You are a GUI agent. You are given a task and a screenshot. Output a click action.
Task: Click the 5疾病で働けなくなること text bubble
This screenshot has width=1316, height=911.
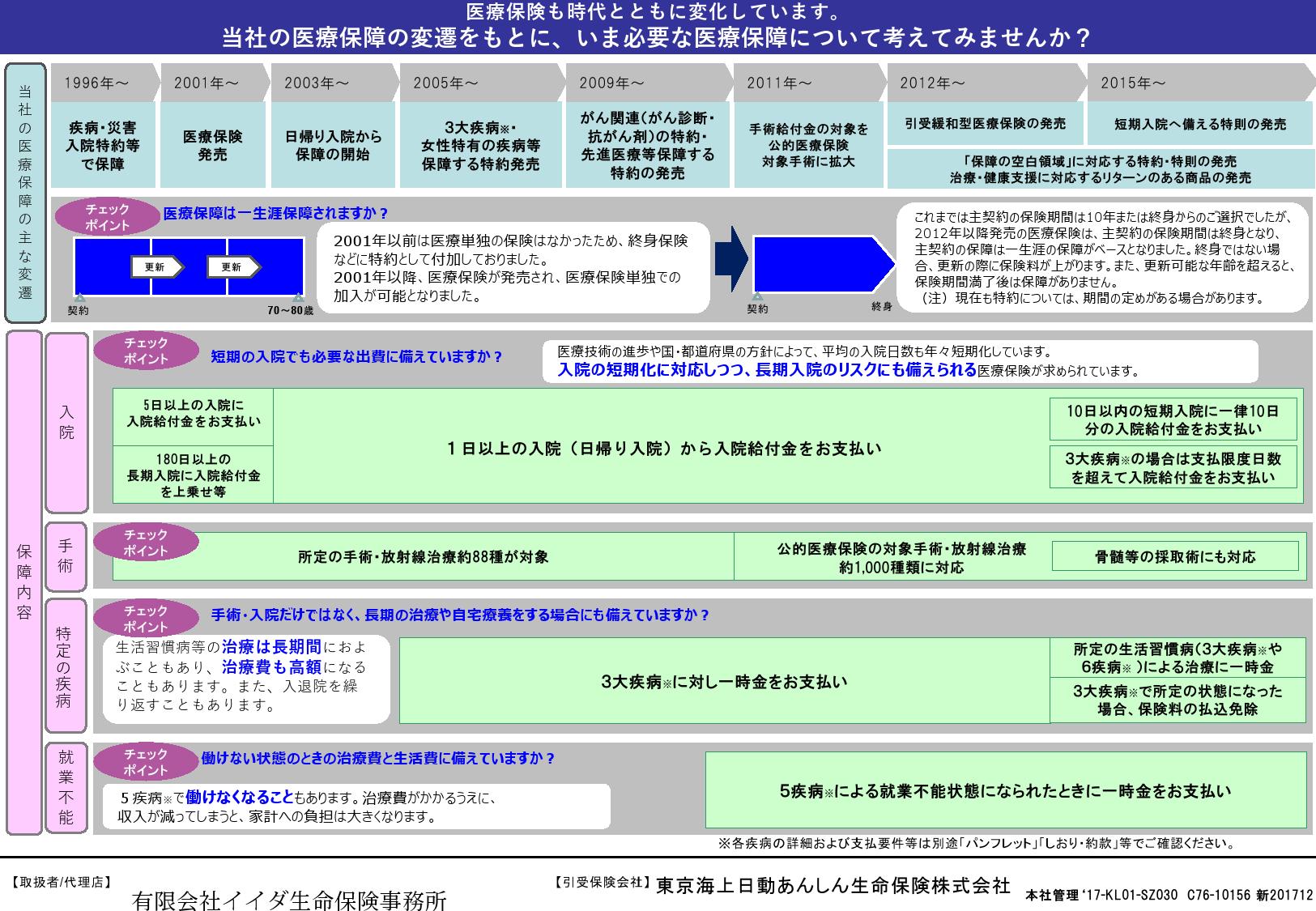pos(356,807)
